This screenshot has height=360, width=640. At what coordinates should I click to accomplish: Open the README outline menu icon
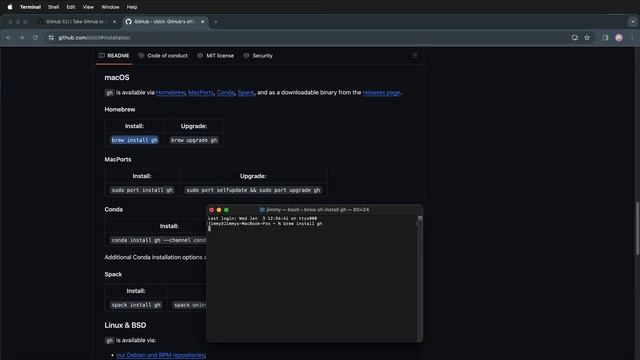coord(414,56)
